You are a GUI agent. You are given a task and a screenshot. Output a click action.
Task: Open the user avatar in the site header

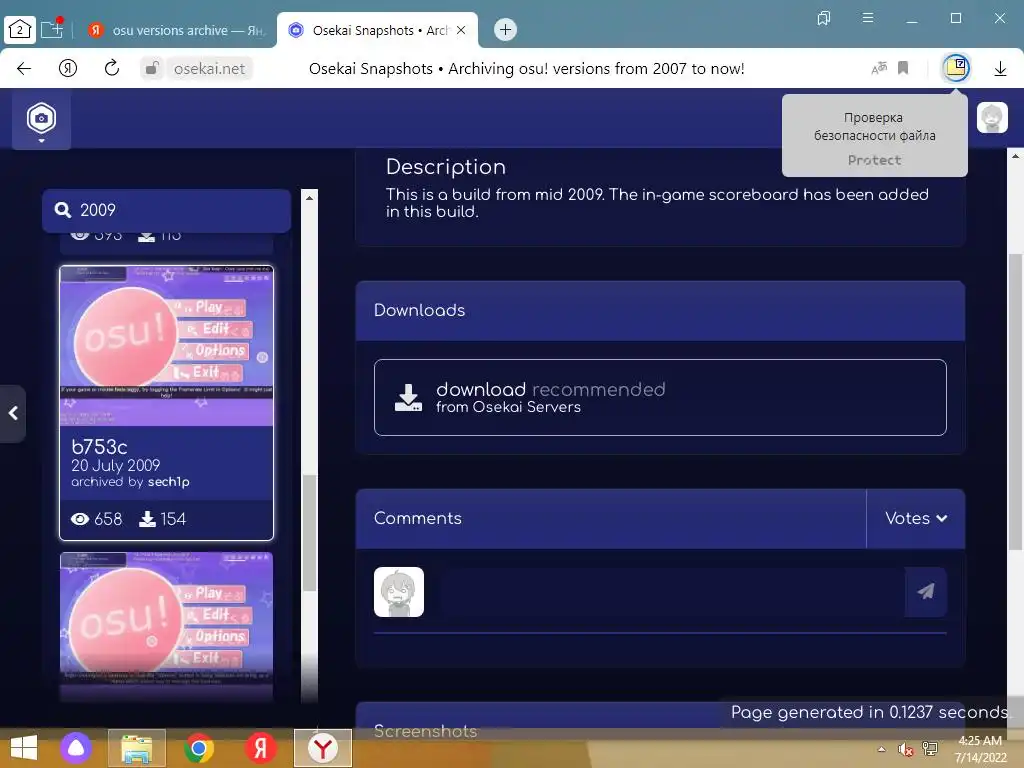click(992, 118)
